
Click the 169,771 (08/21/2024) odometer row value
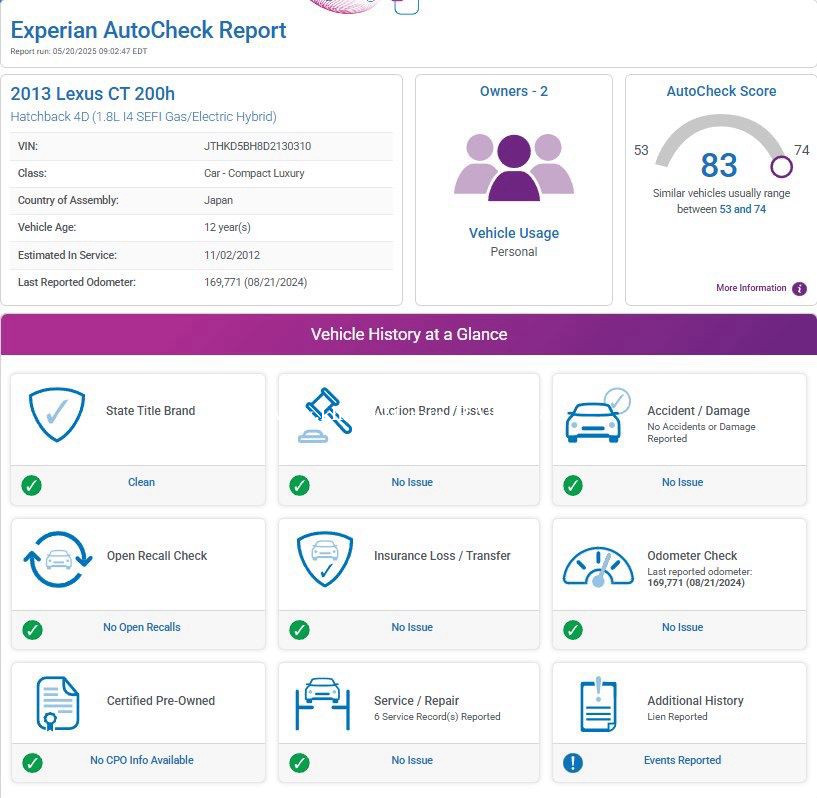coord(255,282)
